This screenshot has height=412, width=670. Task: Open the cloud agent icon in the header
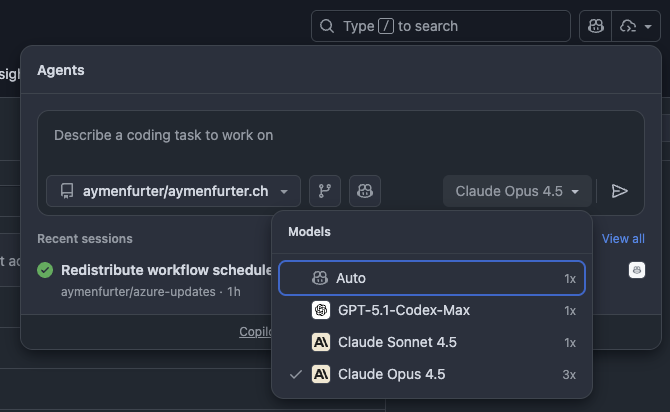tap(628, 26)
